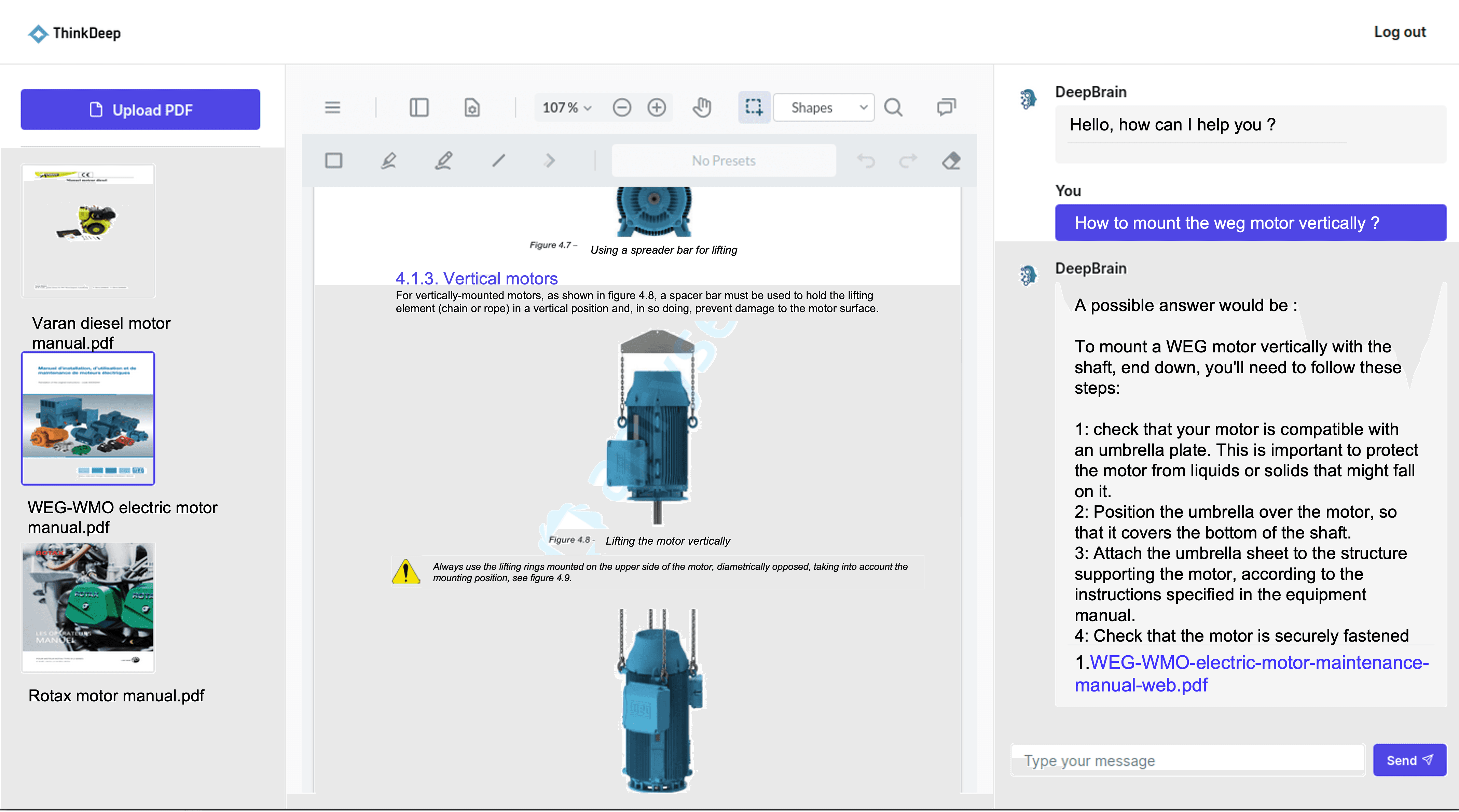The image size is (1459, 812).
Task: Open the comments panel icon
Action: tap(946, 107)
